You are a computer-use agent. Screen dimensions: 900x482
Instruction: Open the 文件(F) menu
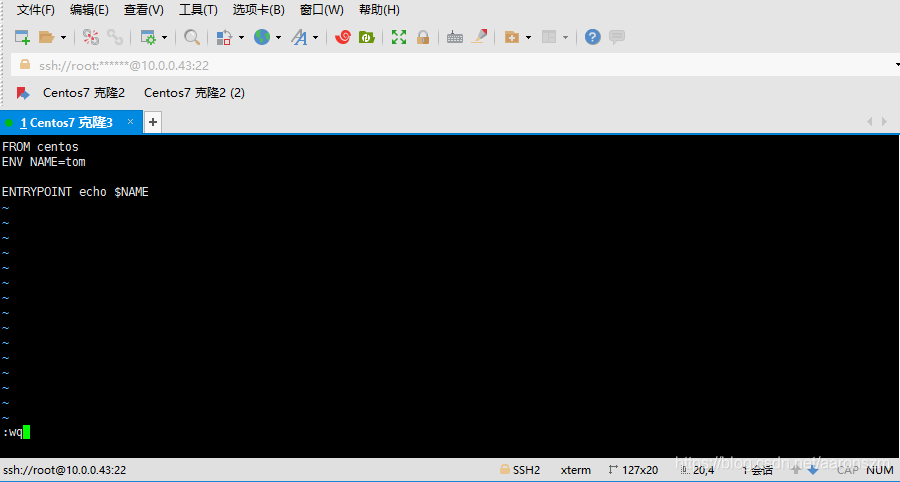click(36, 10)
